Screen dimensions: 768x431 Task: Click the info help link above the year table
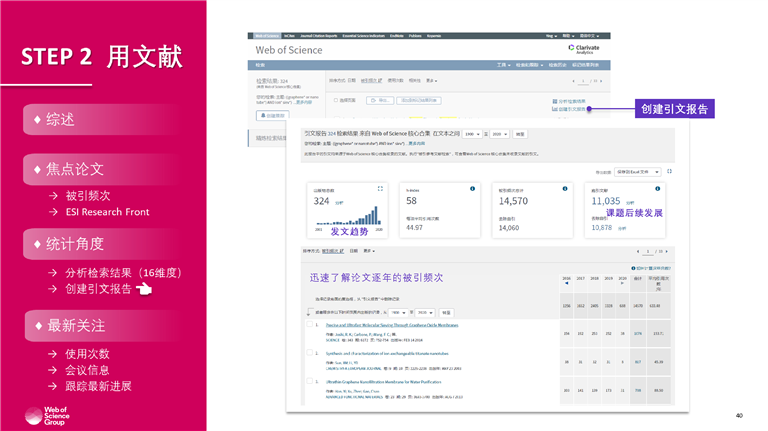(x=651, y=268)
